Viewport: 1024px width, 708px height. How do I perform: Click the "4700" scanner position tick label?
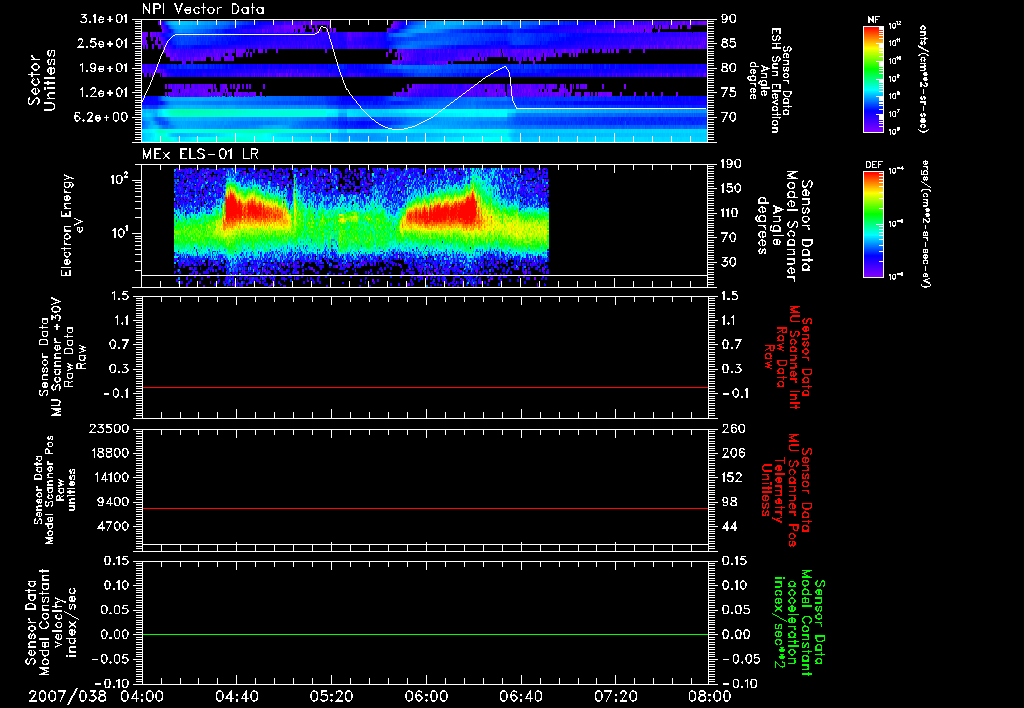(112, 526)
